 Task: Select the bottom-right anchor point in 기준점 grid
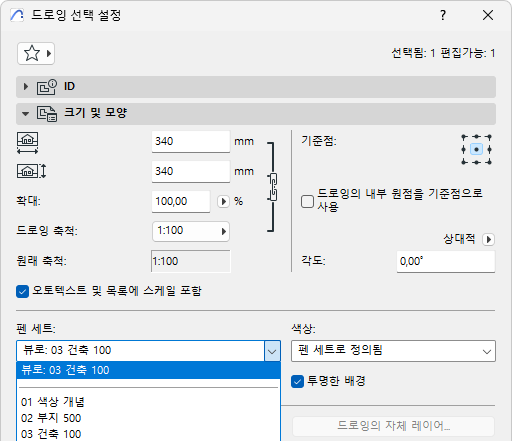coord(489,162)
